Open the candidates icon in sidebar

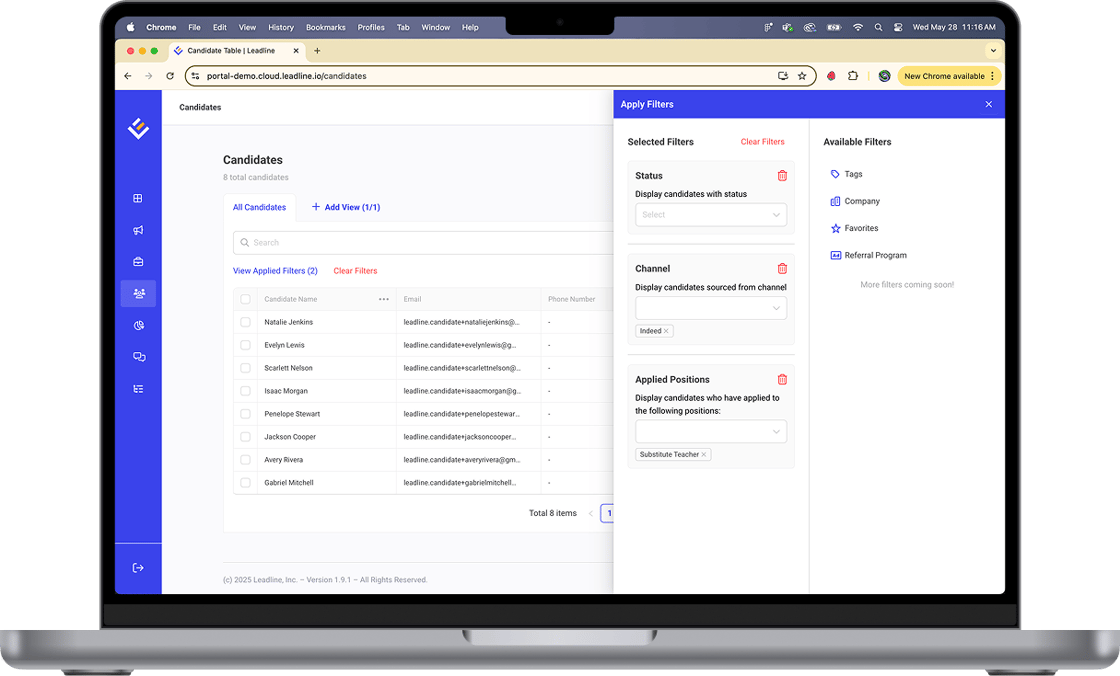tap(138, 294)
